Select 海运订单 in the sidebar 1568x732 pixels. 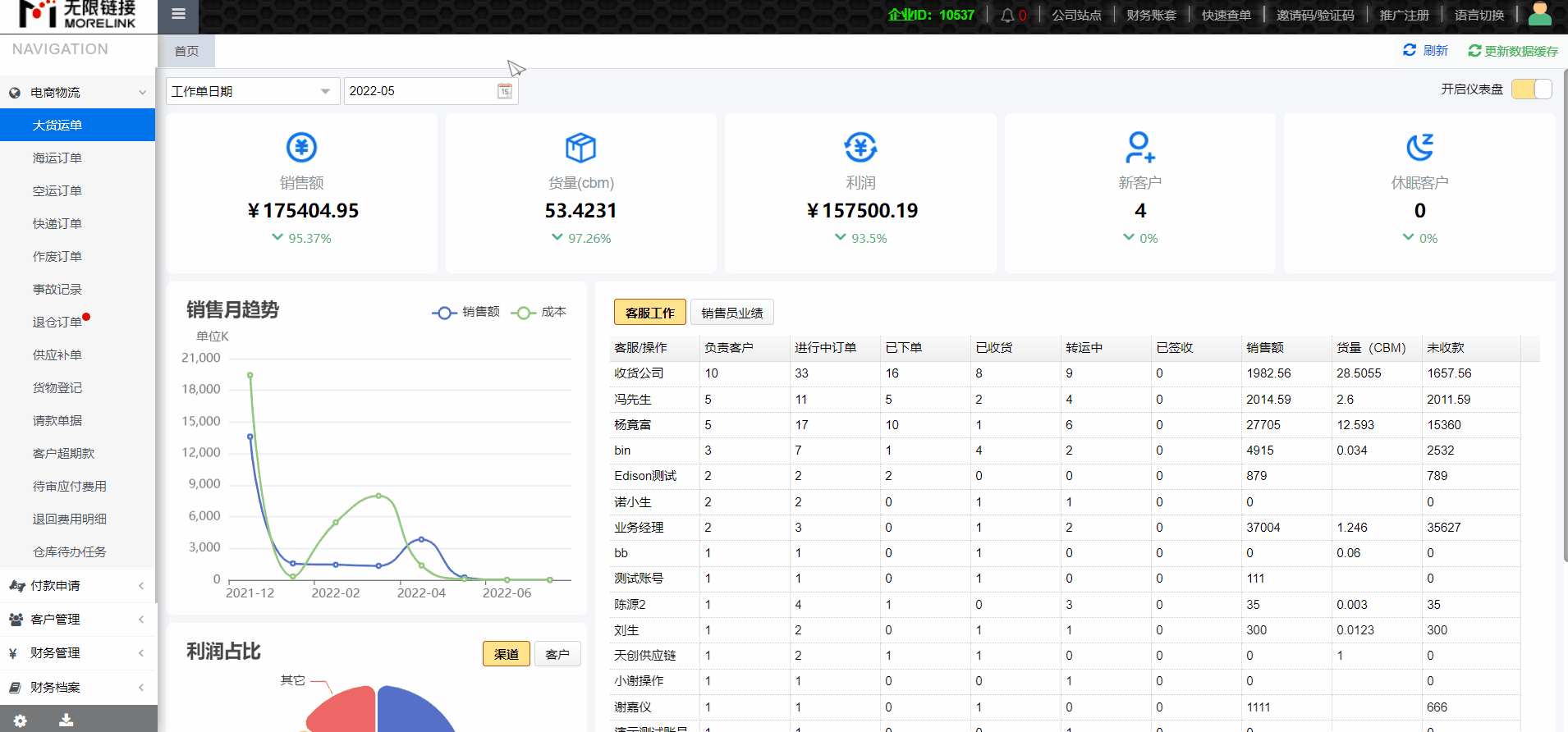click(57, 158)
